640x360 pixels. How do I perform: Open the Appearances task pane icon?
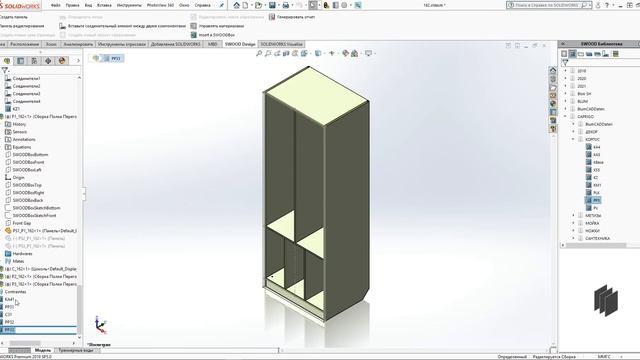[x=553, y=104]
